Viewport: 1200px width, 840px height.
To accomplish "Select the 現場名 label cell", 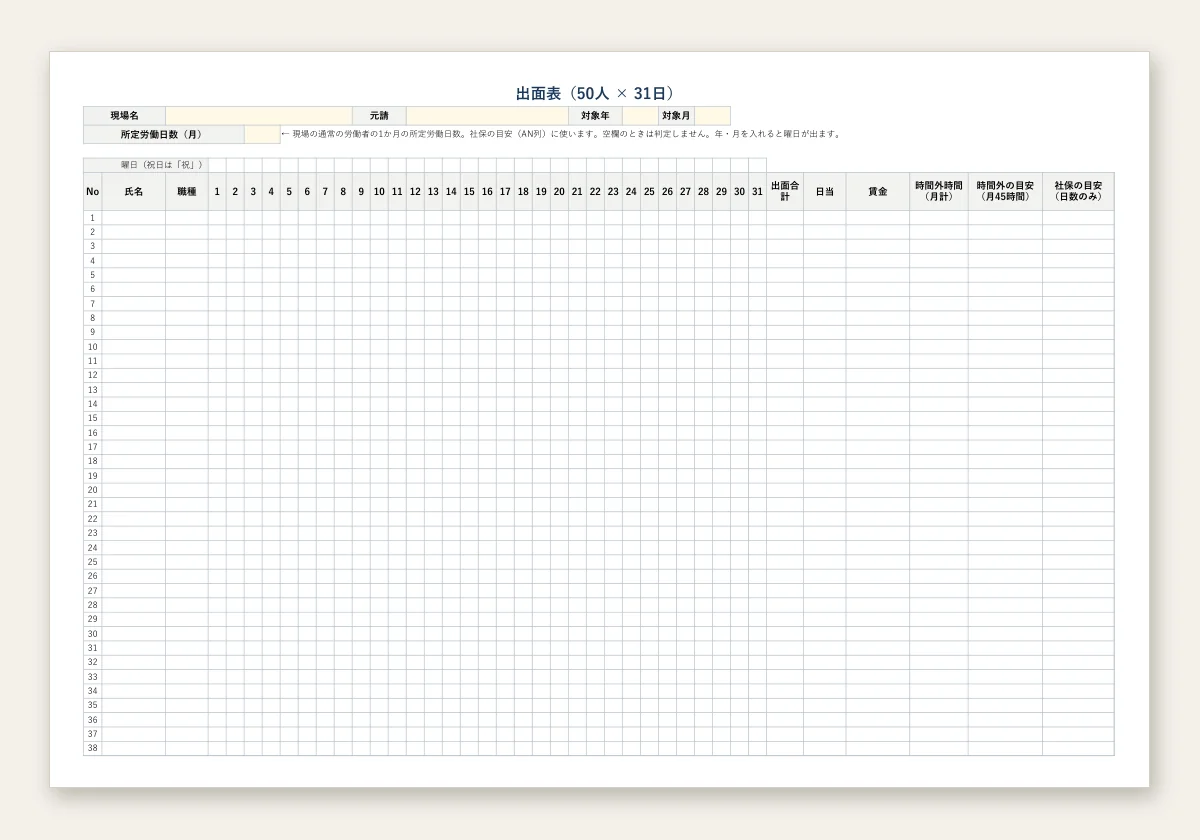I will (x=125, y=116).
